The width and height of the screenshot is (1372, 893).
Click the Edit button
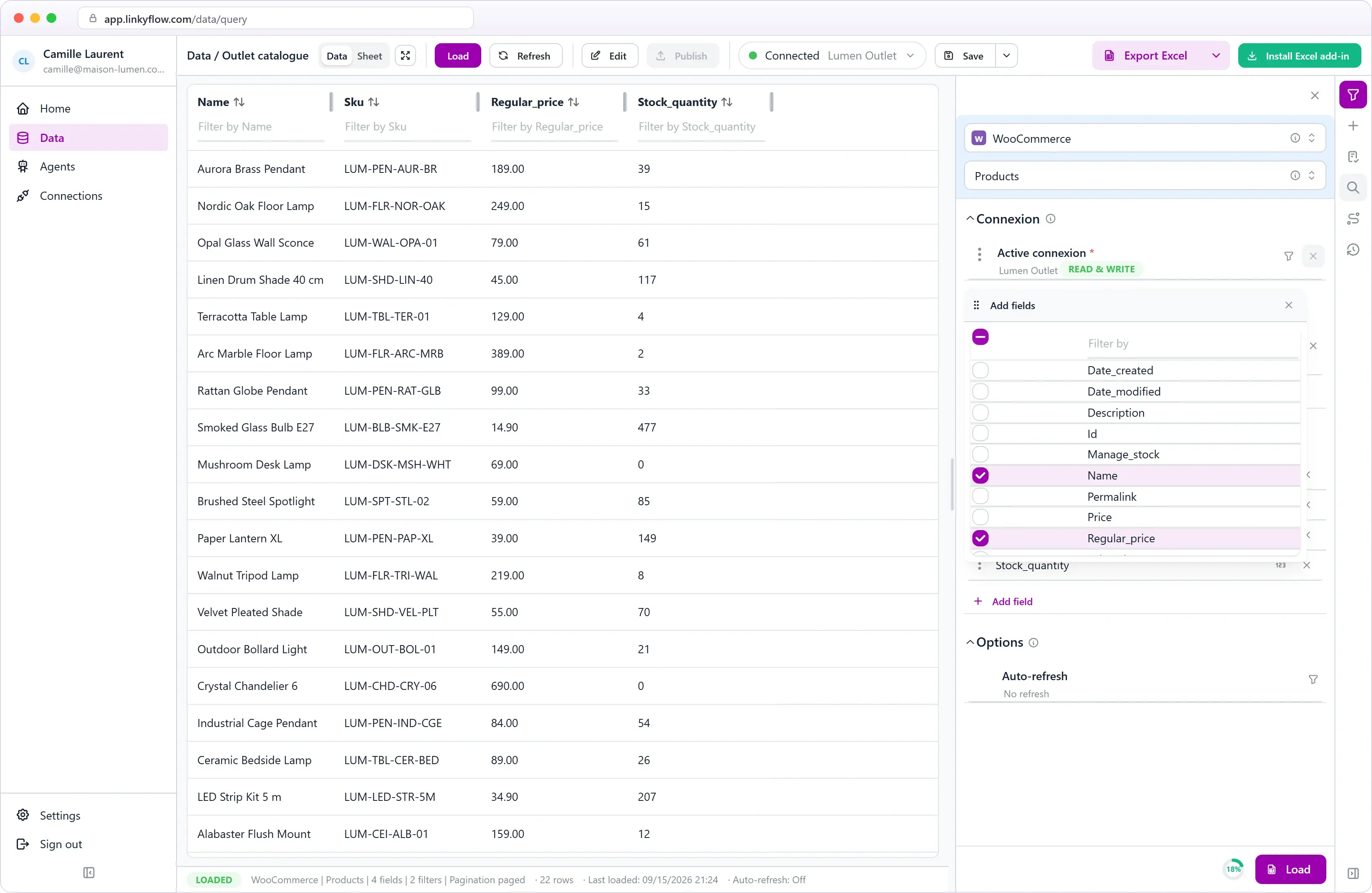pyautogui.click(x=609, y=55)
